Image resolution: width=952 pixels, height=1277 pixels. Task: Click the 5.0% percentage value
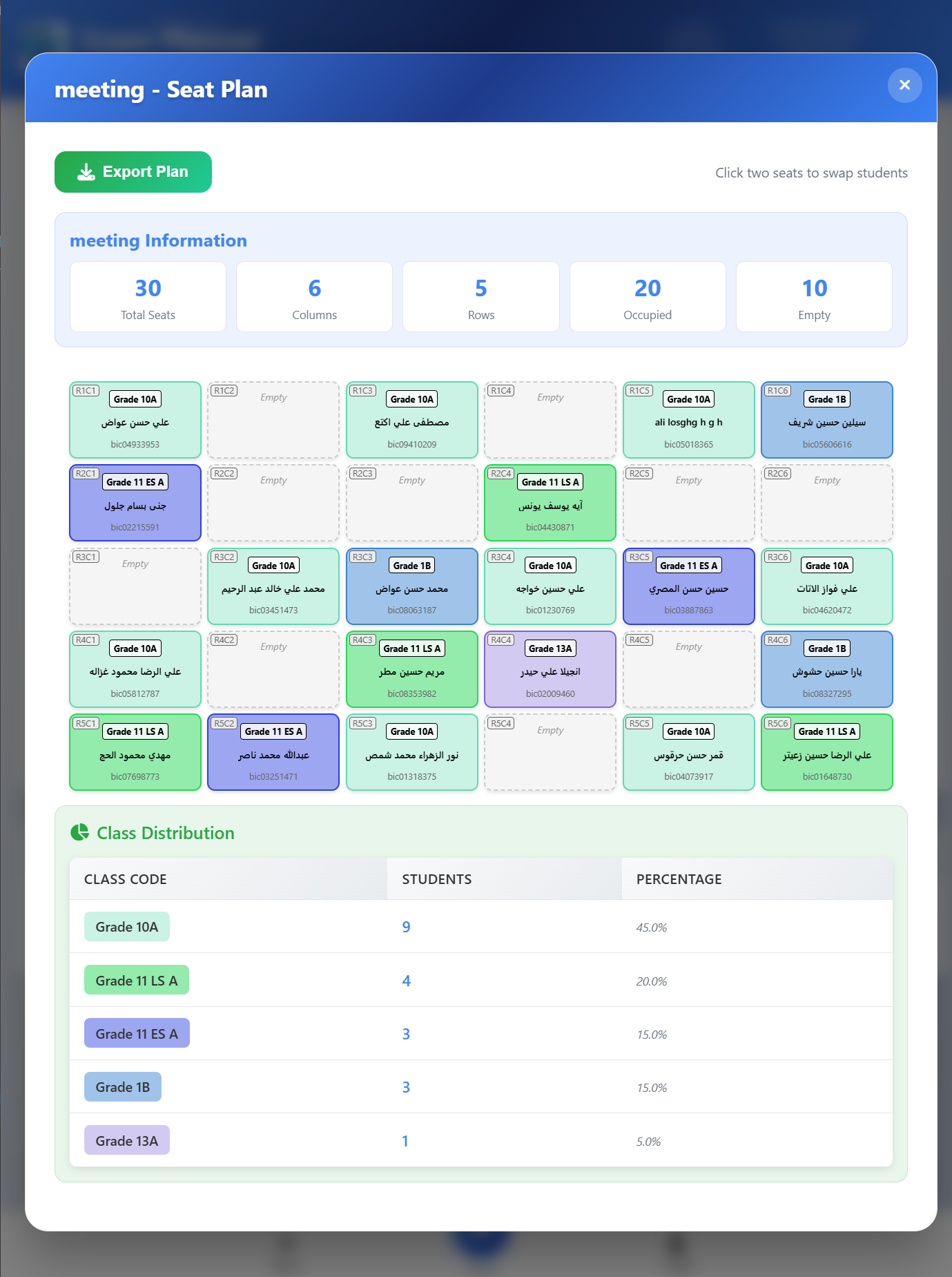click(648, 1142)
